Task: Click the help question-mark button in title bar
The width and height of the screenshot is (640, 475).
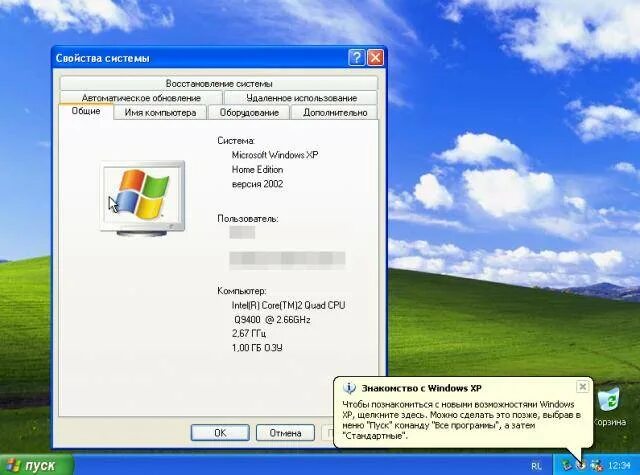Action: (x=357, y=58)
